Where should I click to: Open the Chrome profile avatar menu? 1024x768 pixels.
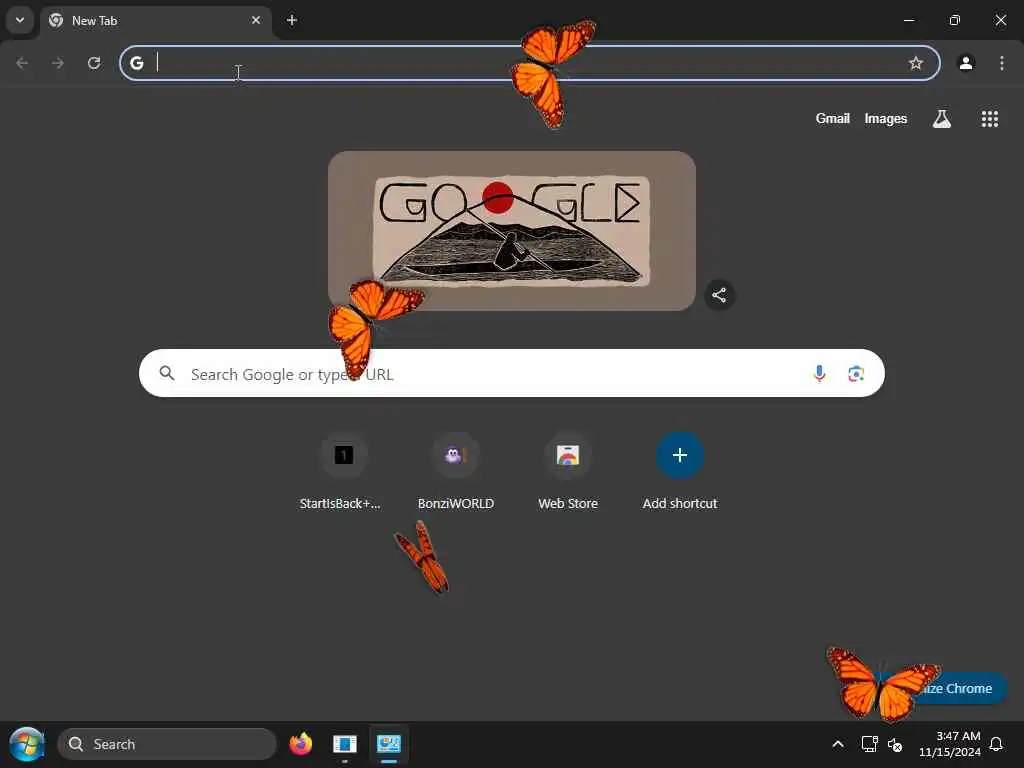pos(966,63)
